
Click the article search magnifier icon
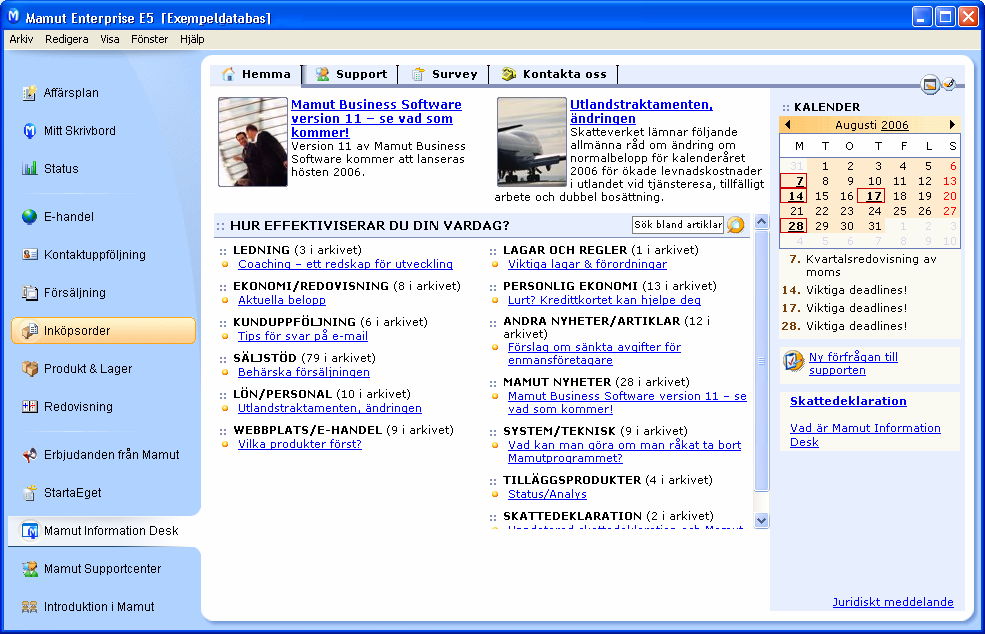[x=736, y=225]
